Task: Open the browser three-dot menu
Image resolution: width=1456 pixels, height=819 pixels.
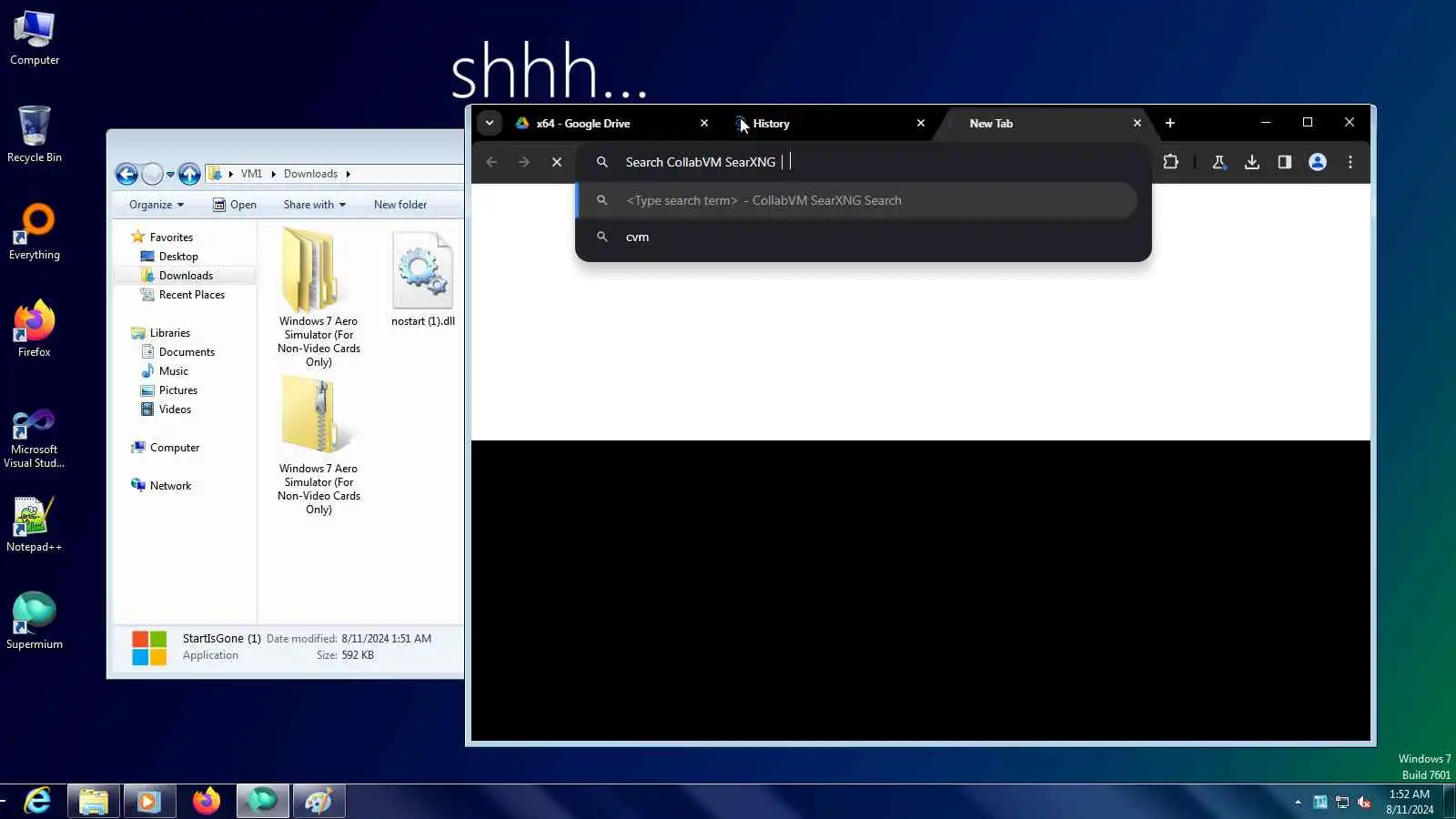Action: pyautogui.click(x=1350, y=162)
